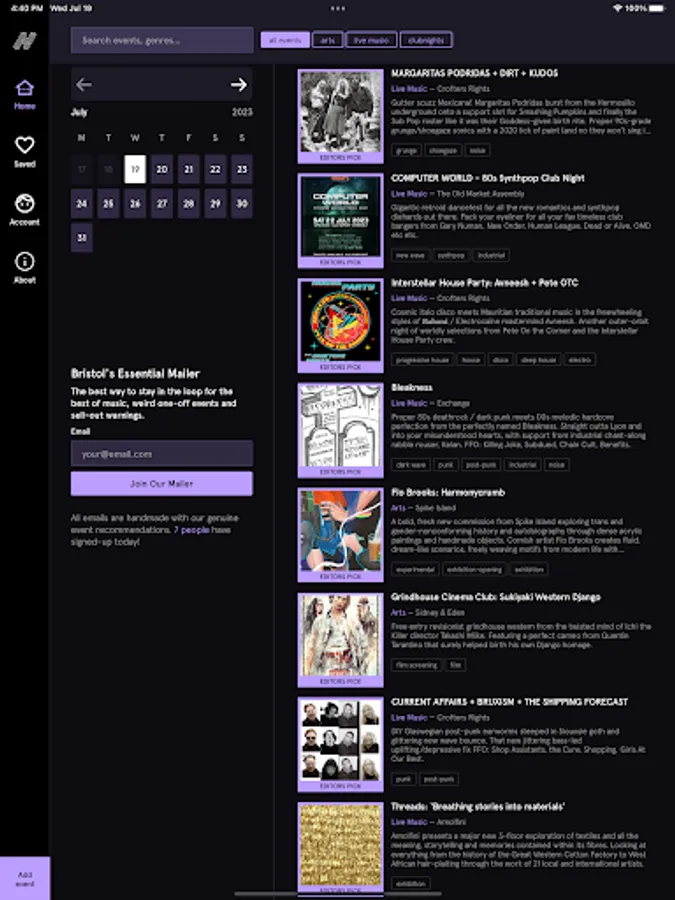Click the new wave genre tag

click(x=410, y=255)
